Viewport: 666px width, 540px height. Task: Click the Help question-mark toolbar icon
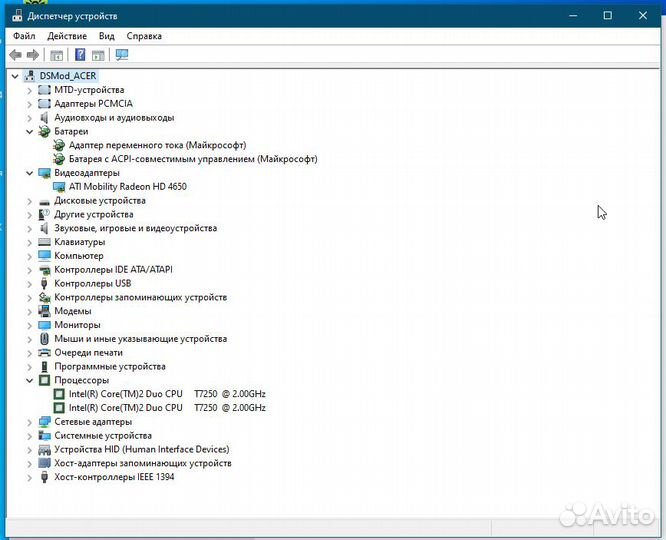(x=80, y=55)
